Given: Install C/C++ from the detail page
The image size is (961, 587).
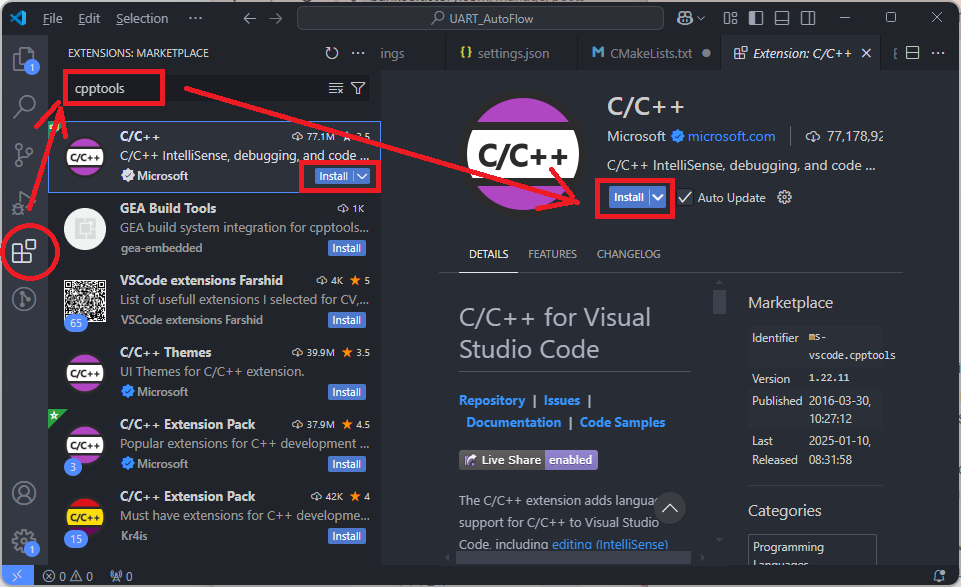Looking at the screenshot, I should pos(629,197).
